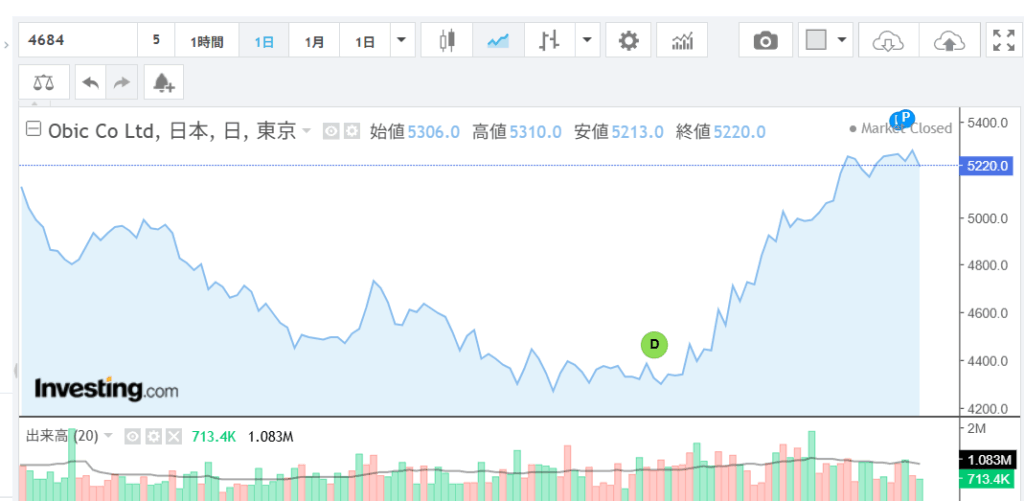Save chart layout to cloud
The height and width of the screenshot is (501, 1024).
pos(950,40)
